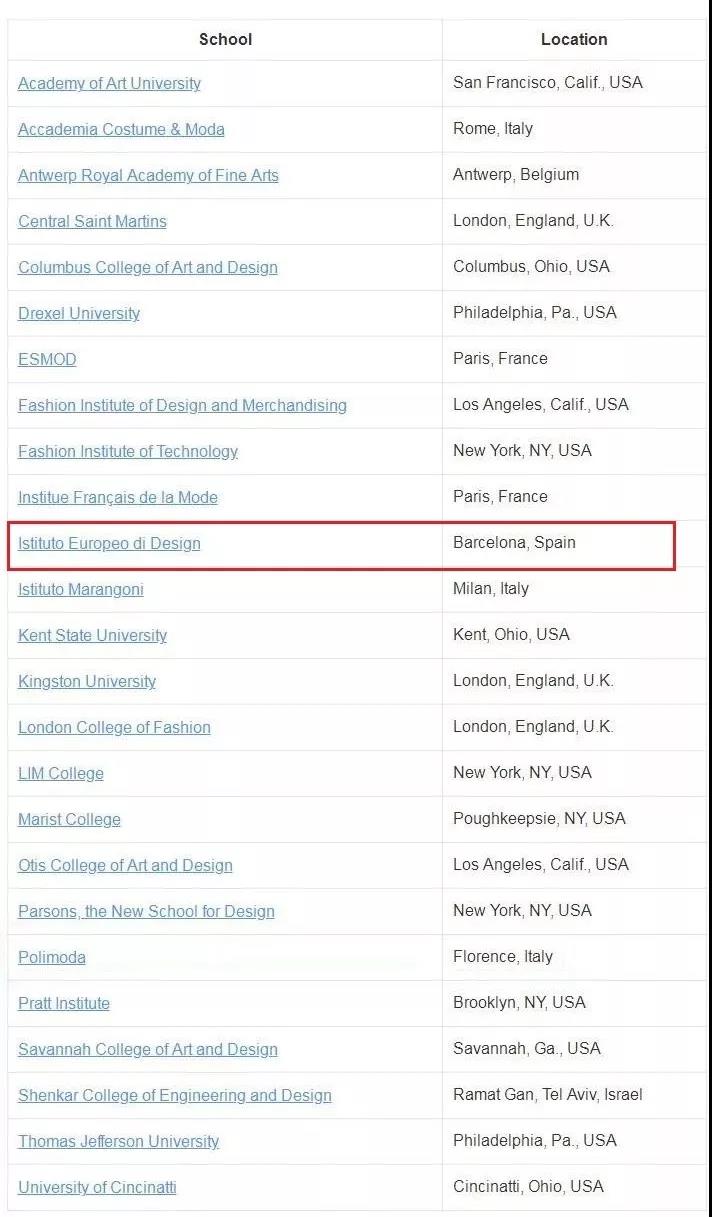
Task: Open the Polimoda school link
Action: 52,958
